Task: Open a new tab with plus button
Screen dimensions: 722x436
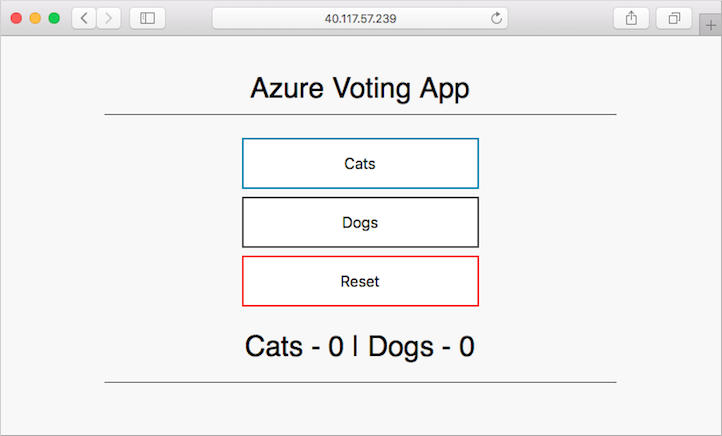Action: coord(711,26)
